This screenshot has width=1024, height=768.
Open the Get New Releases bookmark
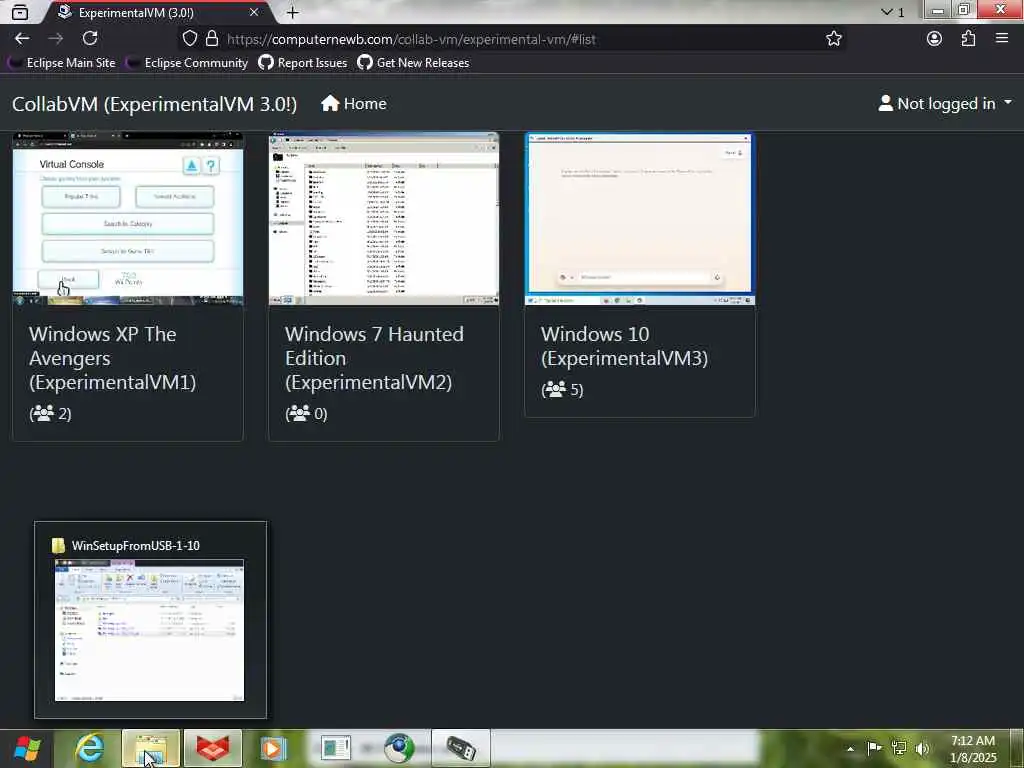coord(413,63)
